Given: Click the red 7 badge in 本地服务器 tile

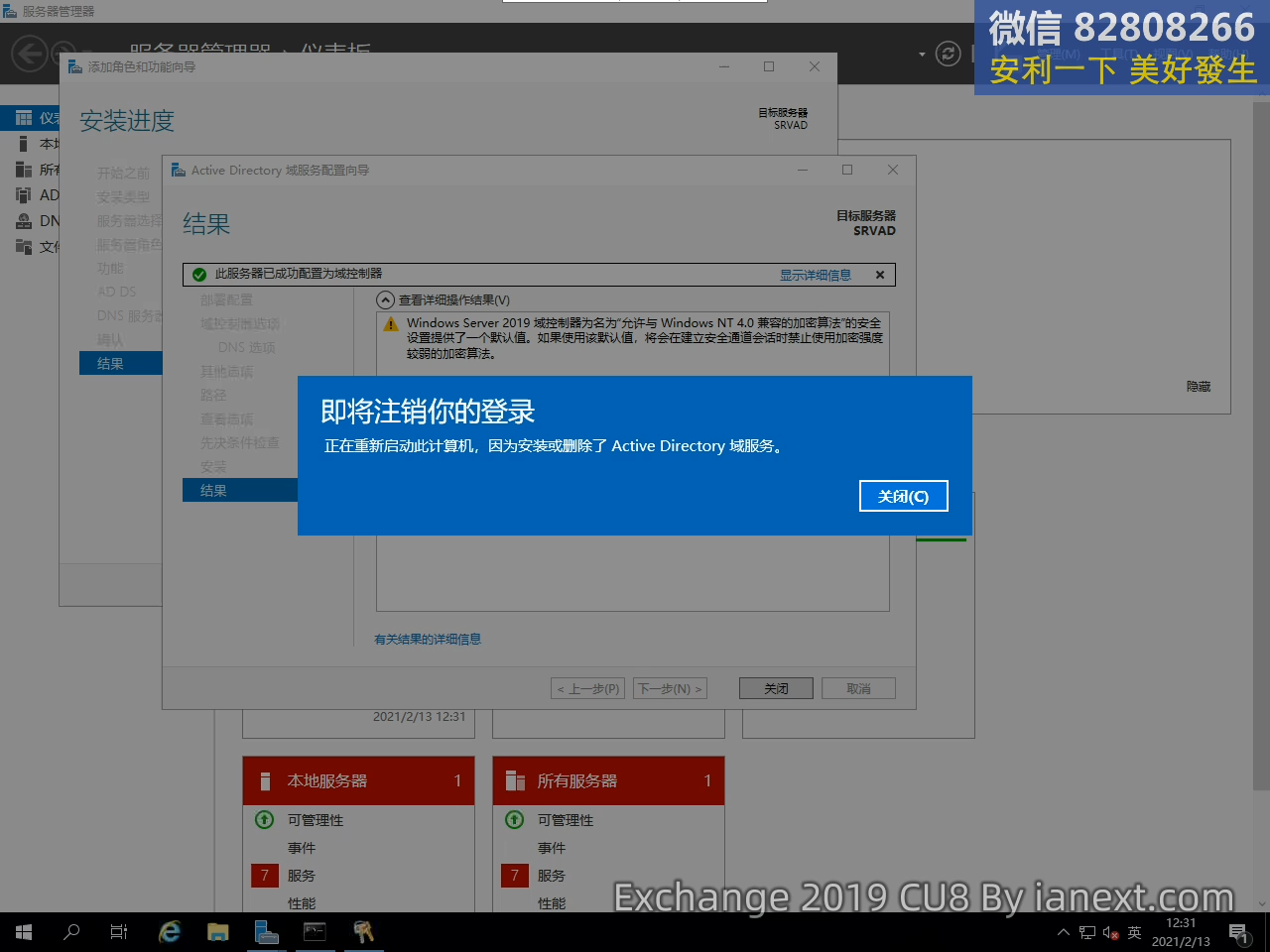Looking at the screenshot, I should pyautogui.click(x=265, y=876).
